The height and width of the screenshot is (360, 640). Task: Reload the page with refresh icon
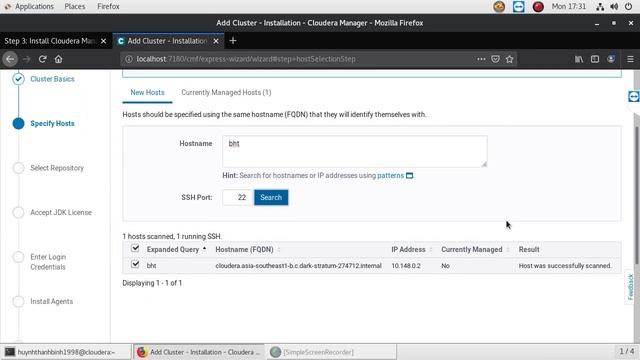click(x=42, y=59)
